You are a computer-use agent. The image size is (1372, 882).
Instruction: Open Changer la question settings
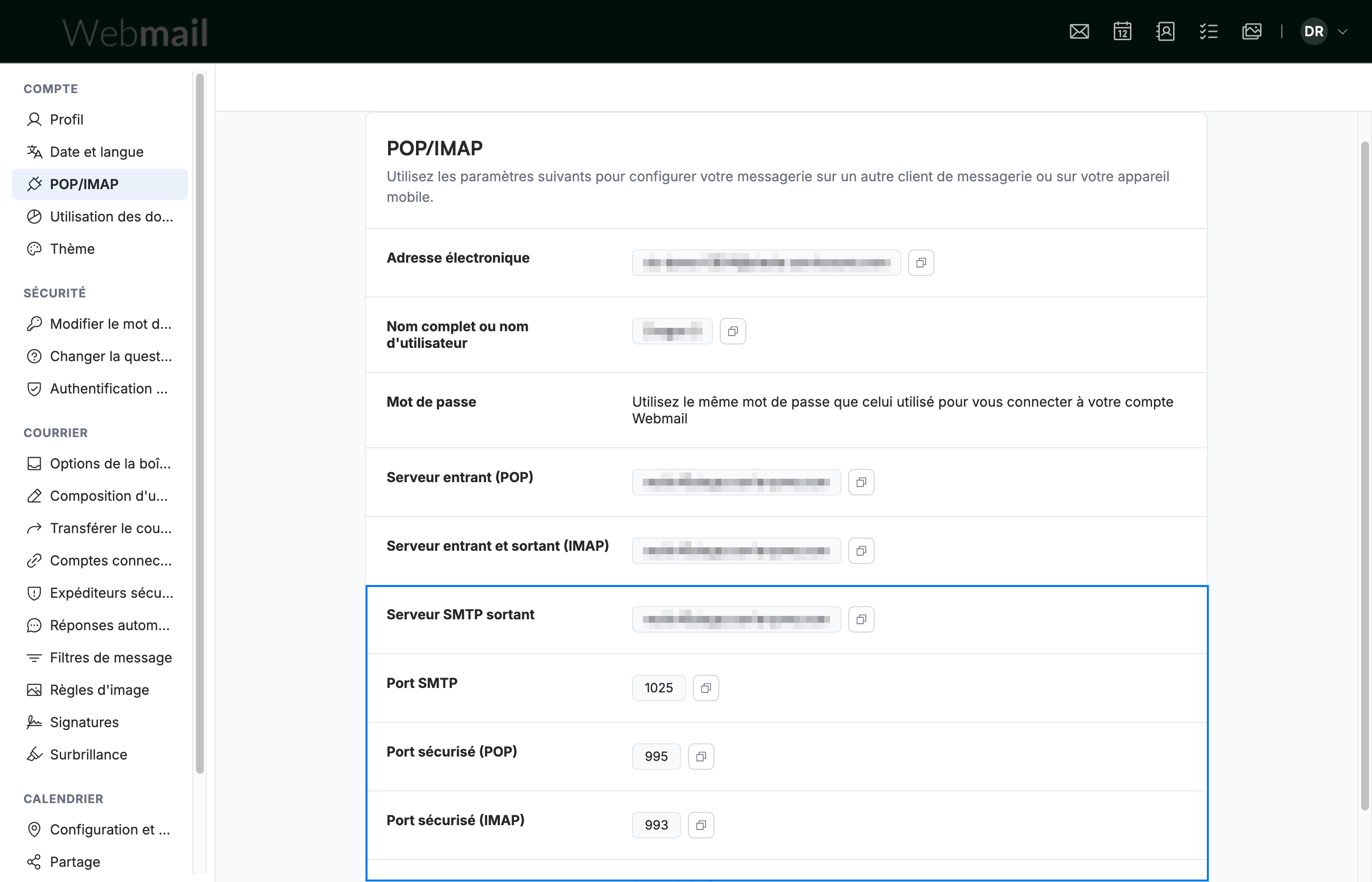(99, 356)
